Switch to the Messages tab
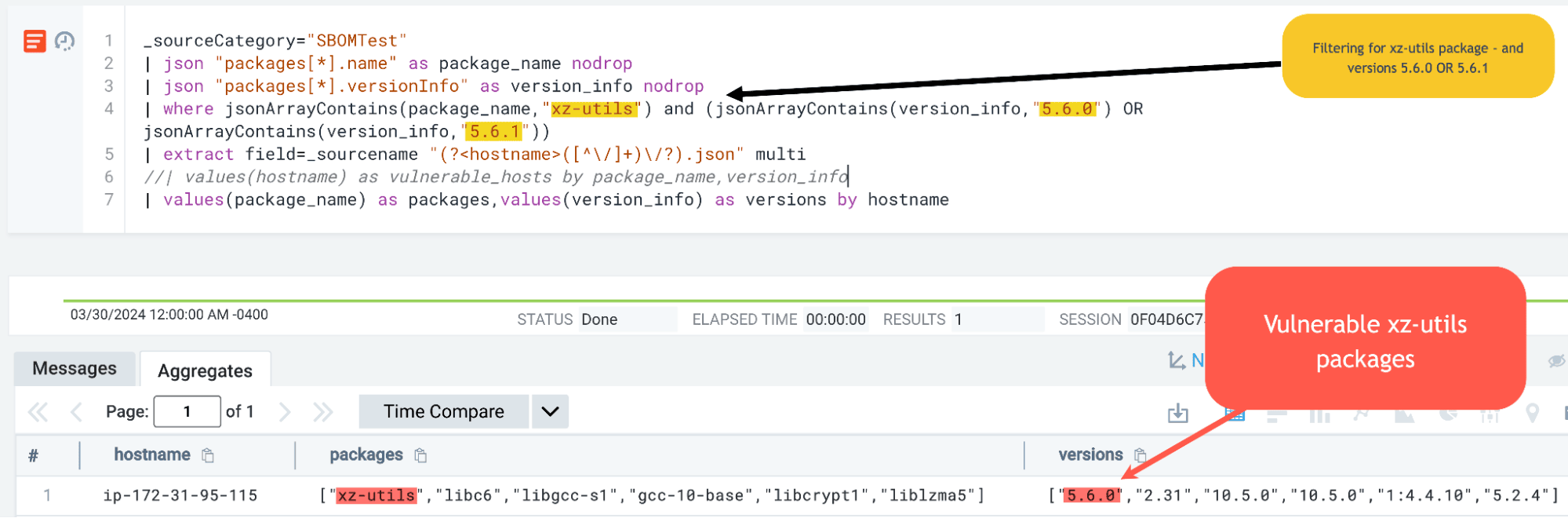 pyautogui.click(x=75, y=368)
